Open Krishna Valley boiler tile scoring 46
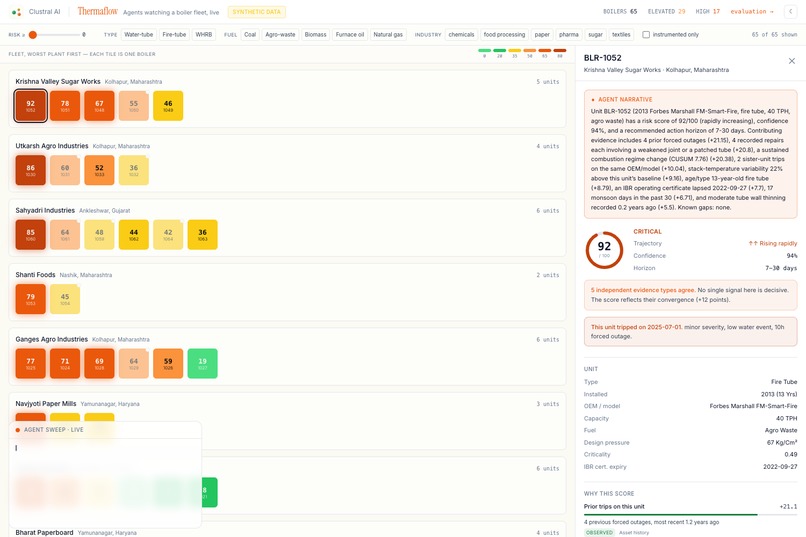Viewport: 806px width, 537px height. [x=168, y=106]
